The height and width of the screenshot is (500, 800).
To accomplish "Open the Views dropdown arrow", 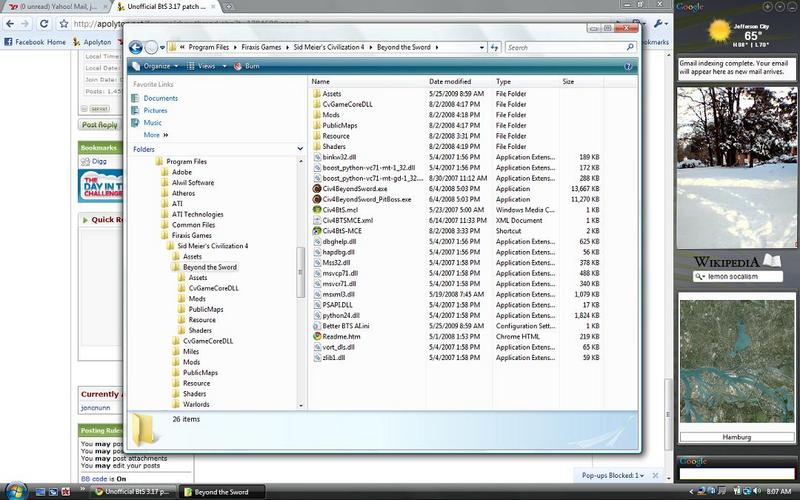I will [224, 66].
